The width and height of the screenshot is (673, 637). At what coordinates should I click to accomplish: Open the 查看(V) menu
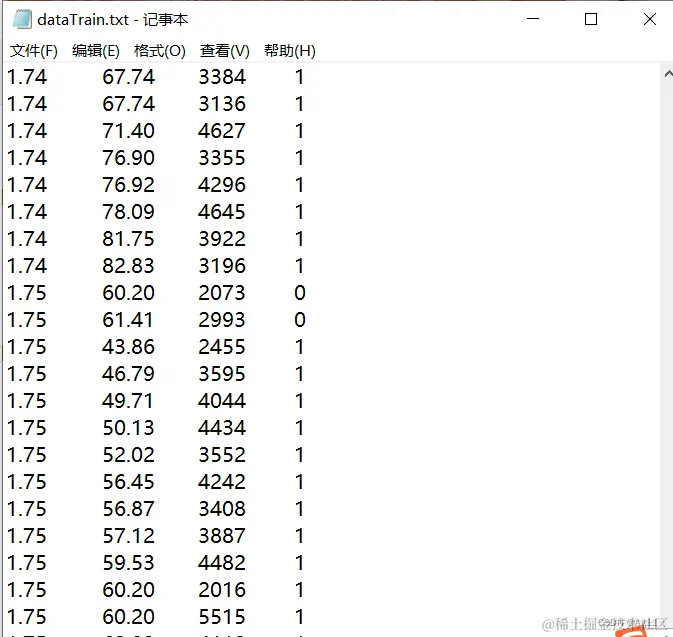(x=224, y=51)
